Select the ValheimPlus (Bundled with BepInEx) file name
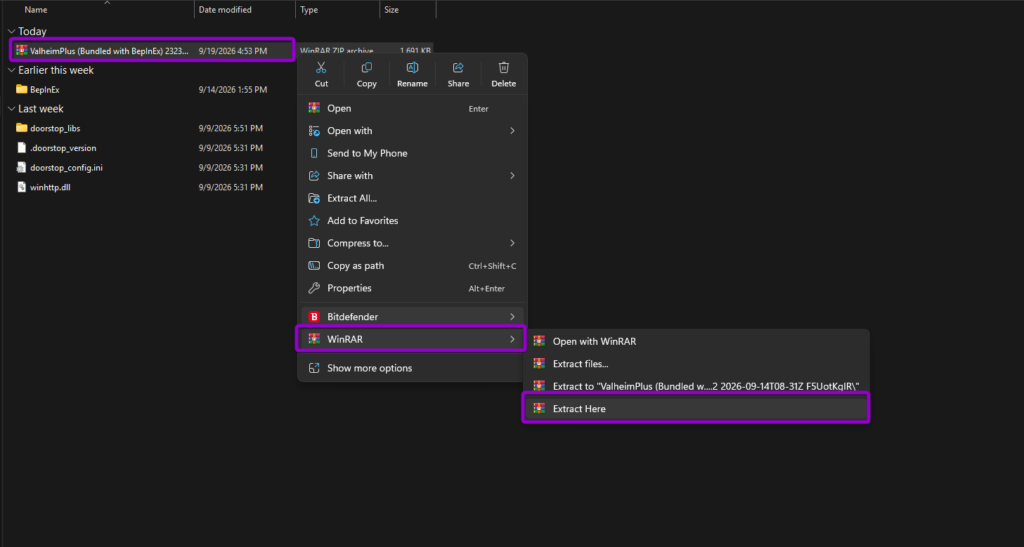The width and height of the screenshot is (1024, 547). 109,51
